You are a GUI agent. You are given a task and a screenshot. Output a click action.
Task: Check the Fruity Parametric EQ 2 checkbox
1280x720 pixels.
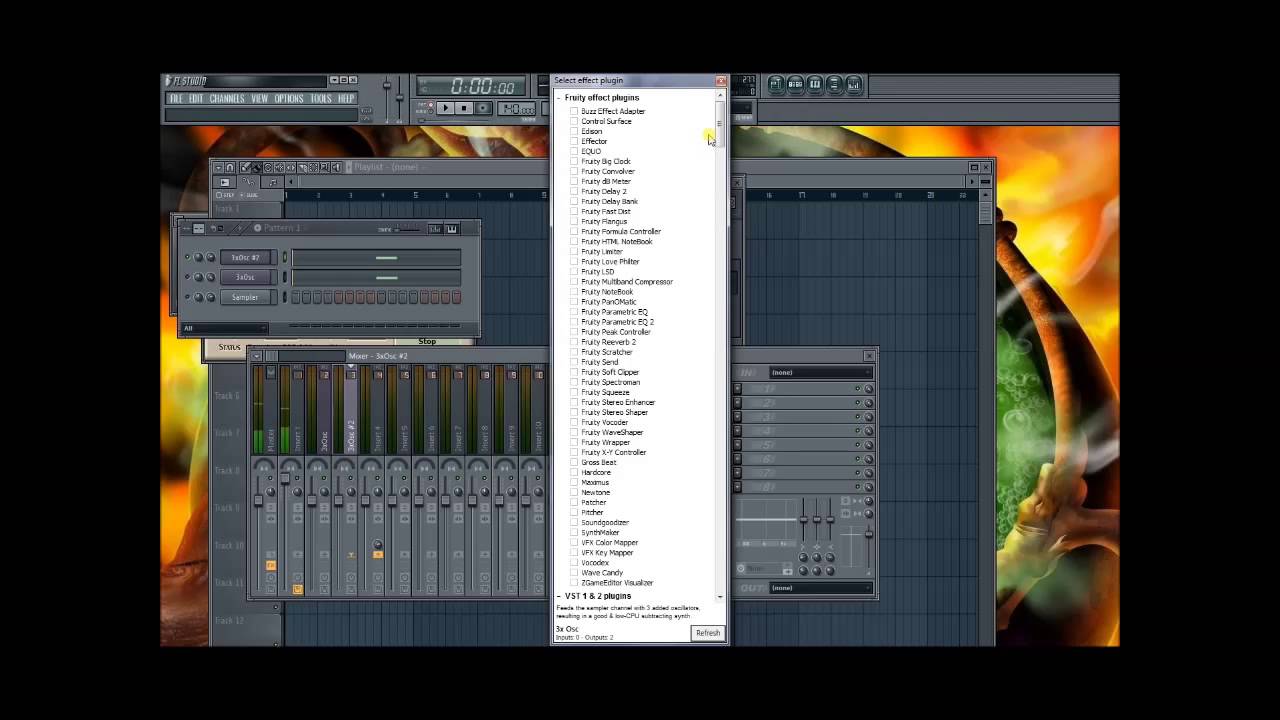[x=574, y=322]
